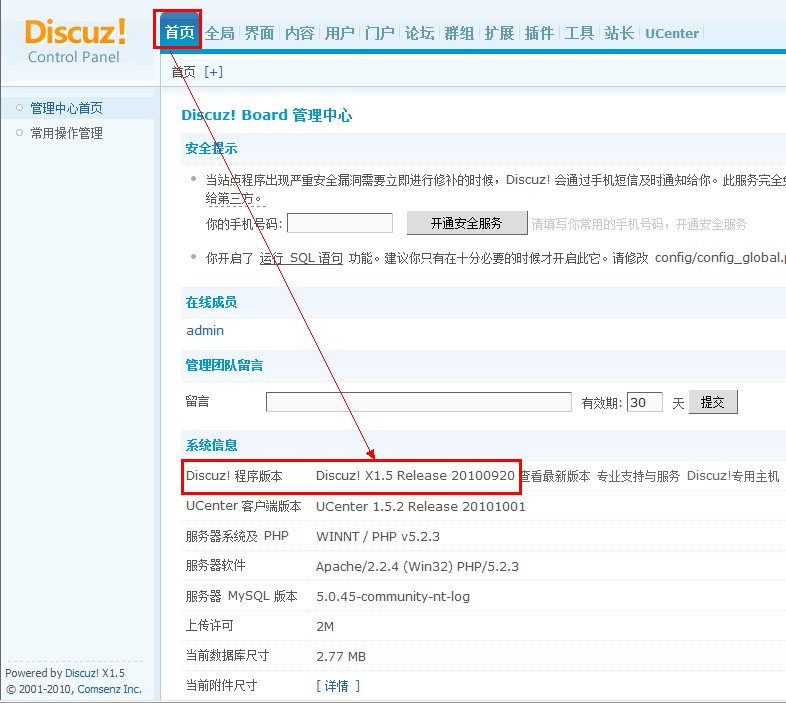Go to the 门户 tab
The image size is (786, 703).
click(x=379, y=33)
